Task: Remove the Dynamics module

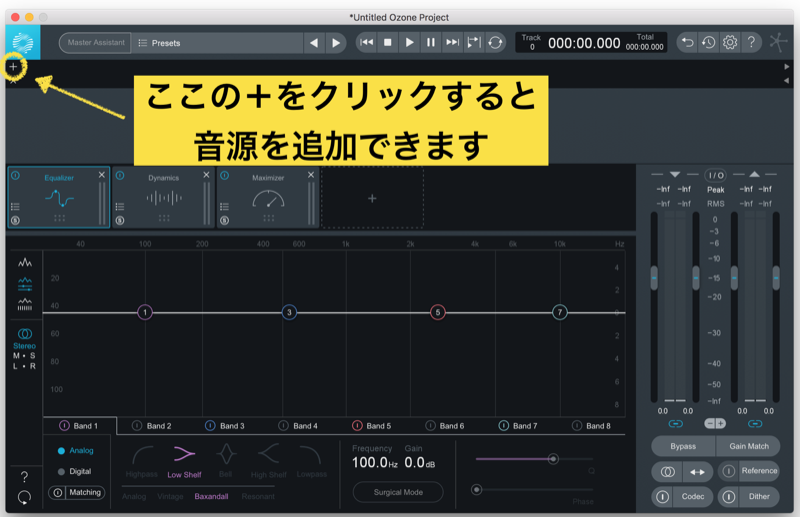Action: click(206, 175)
